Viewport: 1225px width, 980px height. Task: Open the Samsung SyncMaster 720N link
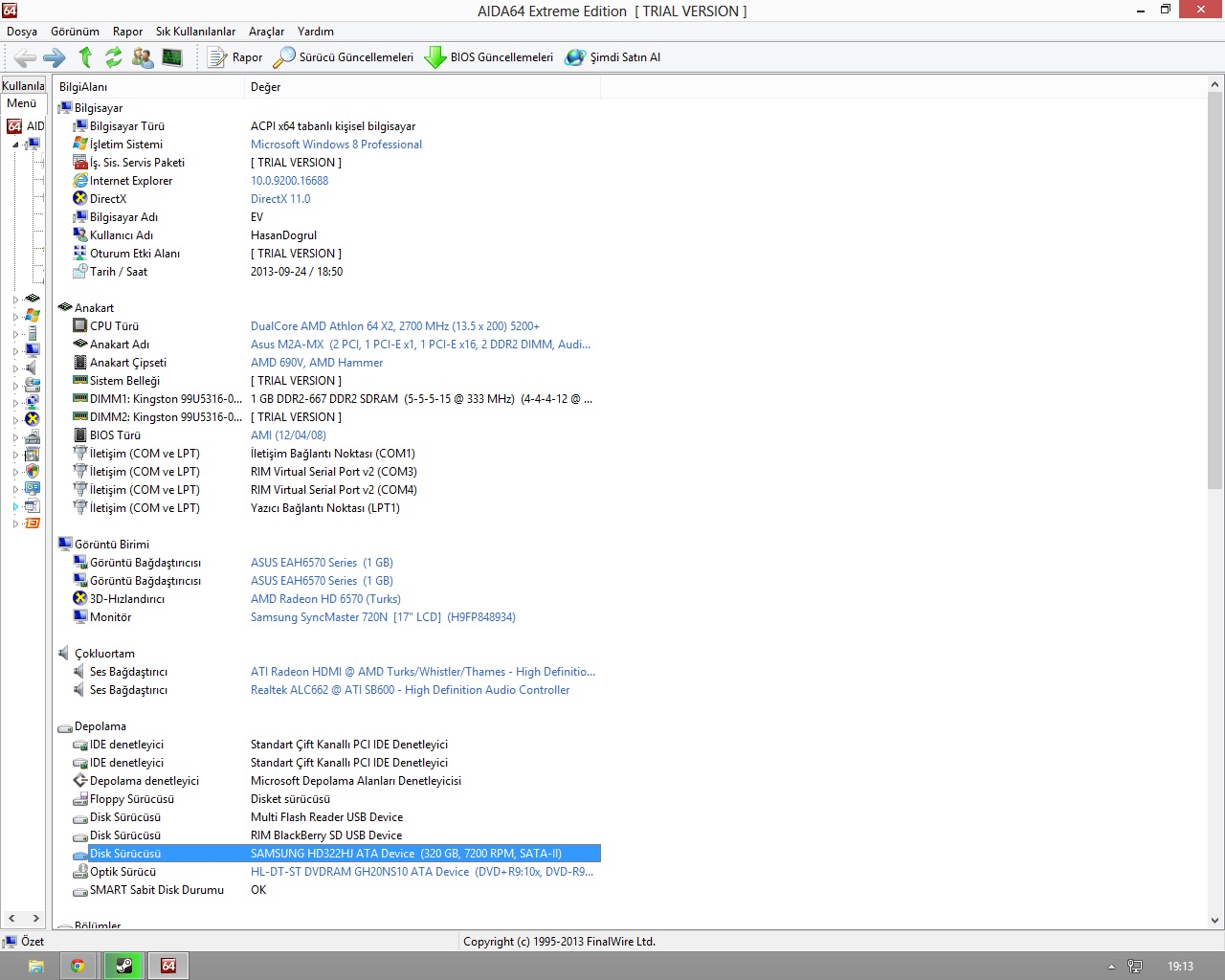pyautogui.click(x=383, y=617)
